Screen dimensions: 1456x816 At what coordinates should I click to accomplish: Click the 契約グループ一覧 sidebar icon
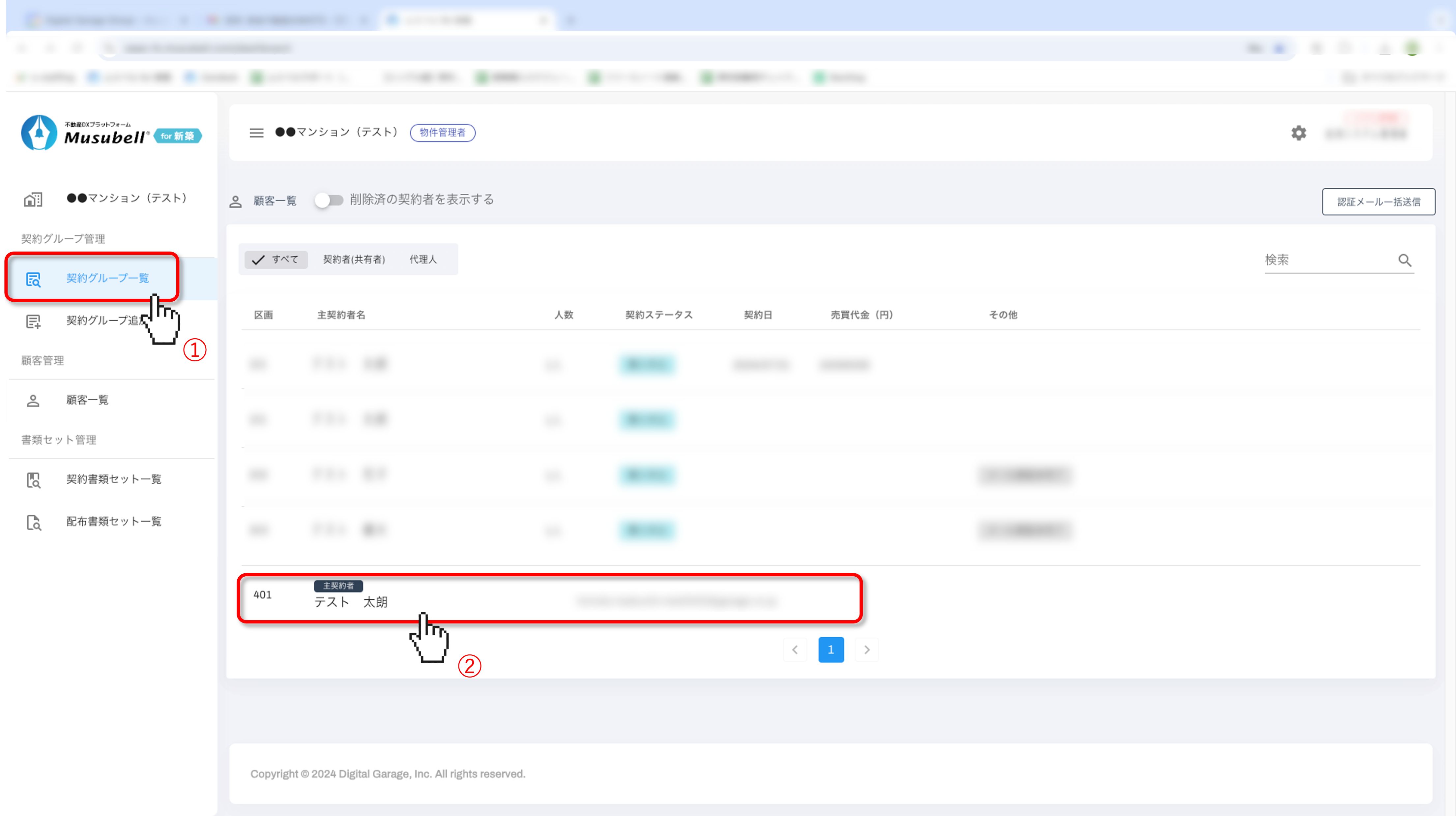[x=33, y=279]
